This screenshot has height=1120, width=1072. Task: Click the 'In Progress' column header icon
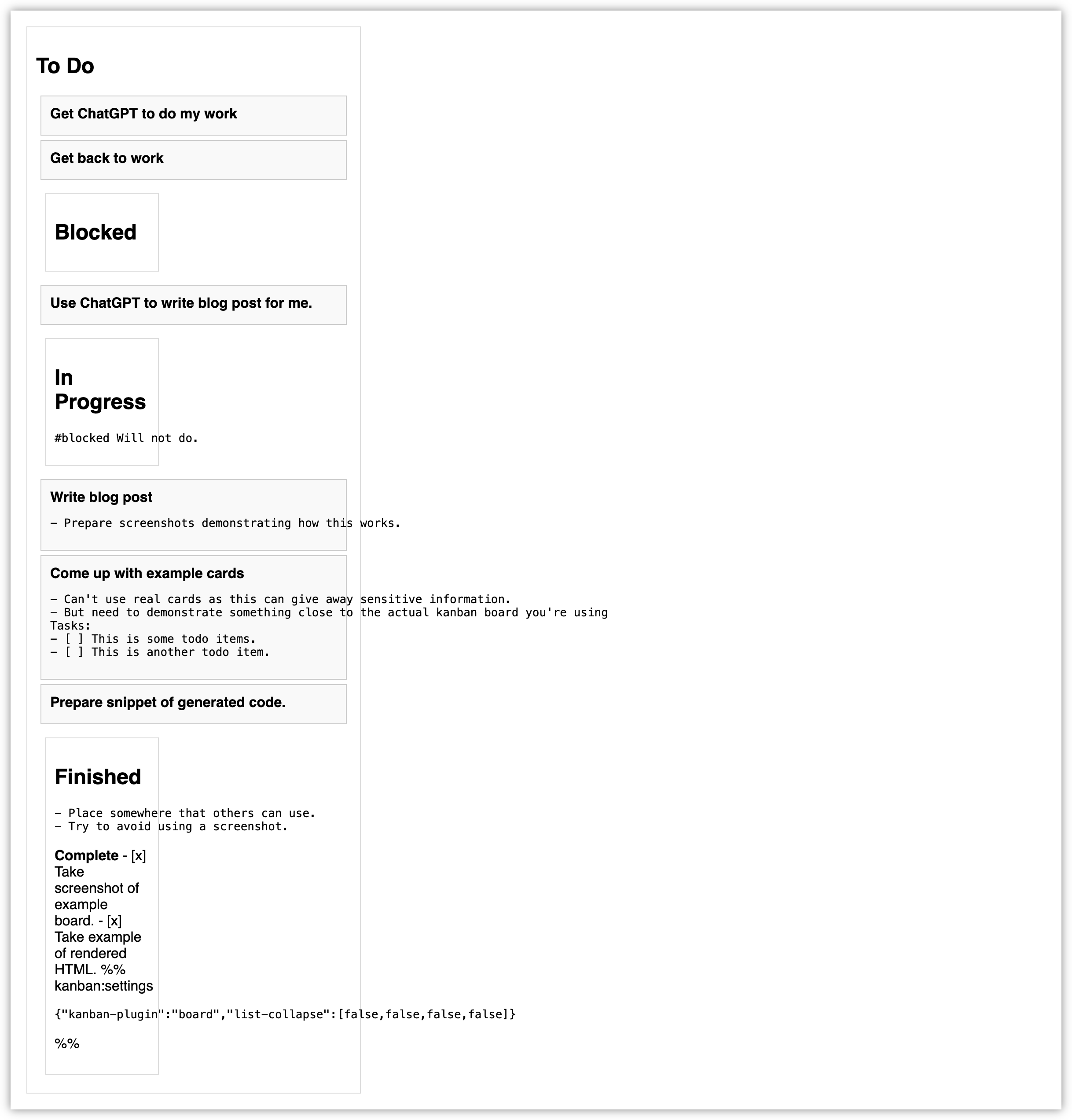99,389
